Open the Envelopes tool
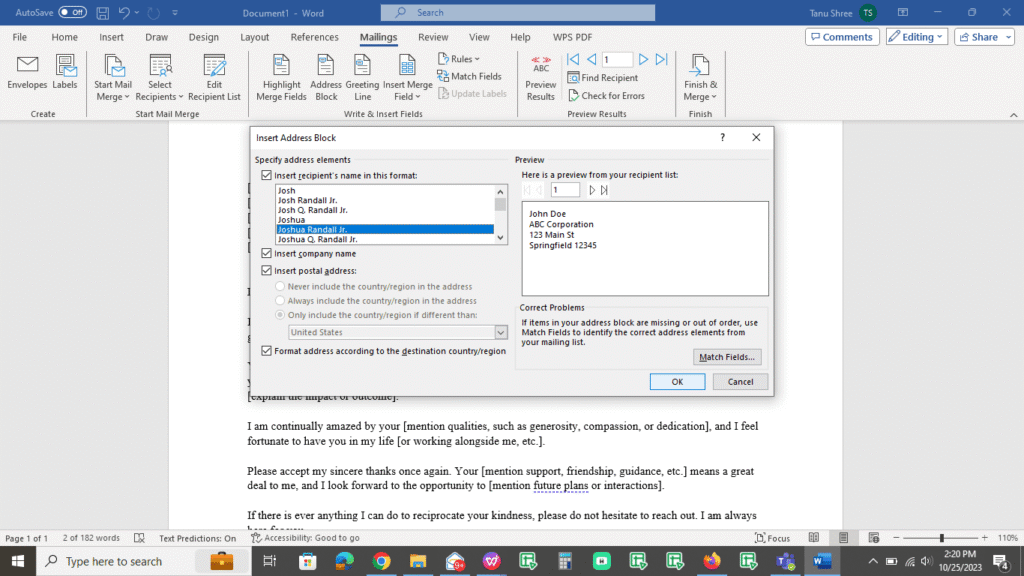Screen dimensions: 1024x576 pos(27,72)
